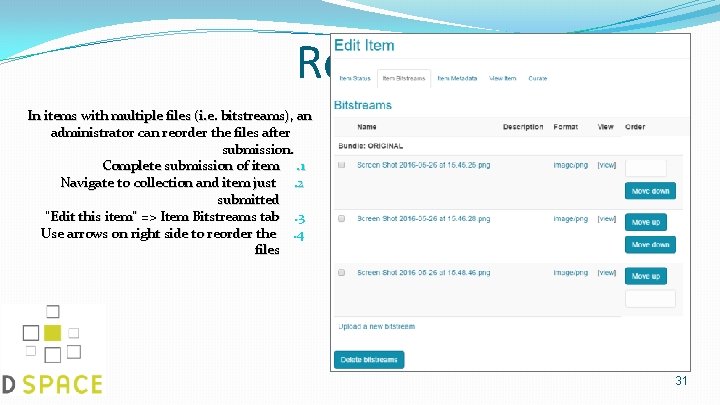Move up the 15.46.28 png bitstream
Image resolution: width=720 pixels, height=405 pixels.
(x=646, y=222)
